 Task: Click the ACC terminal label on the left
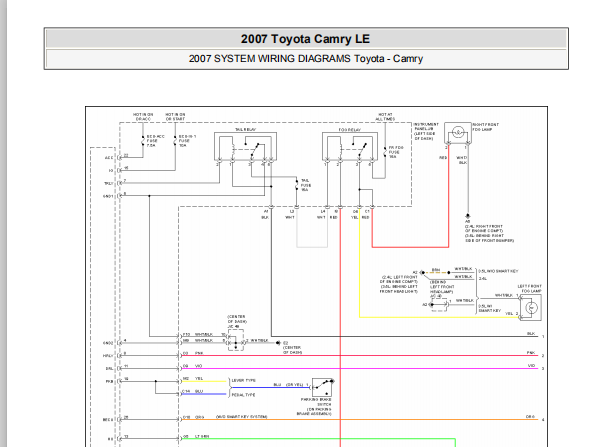click(x=109, y=158)
